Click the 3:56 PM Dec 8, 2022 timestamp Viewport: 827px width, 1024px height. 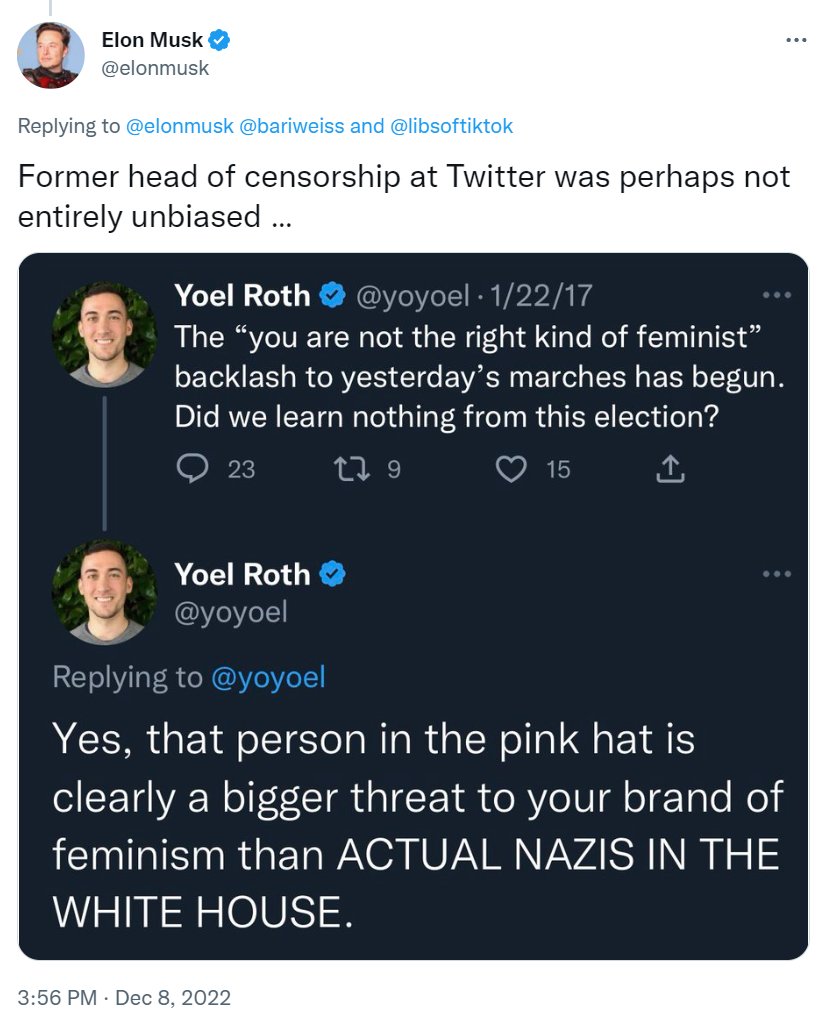coord(124,997)
